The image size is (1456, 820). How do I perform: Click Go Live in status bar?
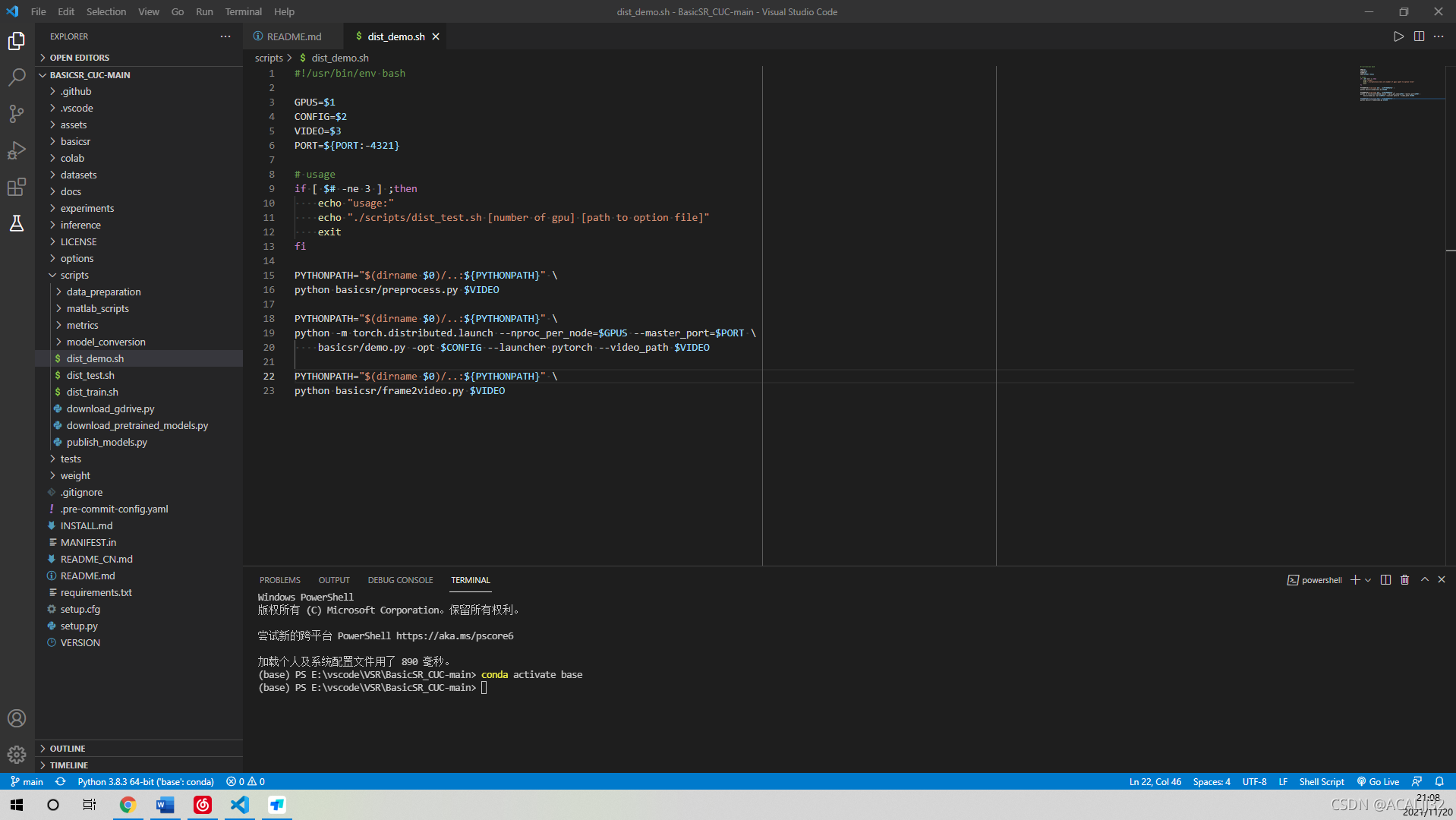[1378, 781]
